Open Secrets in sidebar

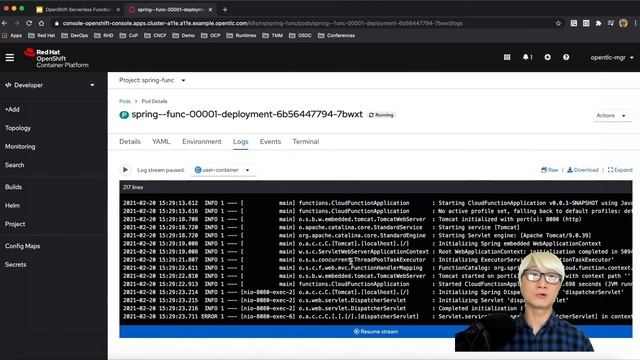pos(16,264)
